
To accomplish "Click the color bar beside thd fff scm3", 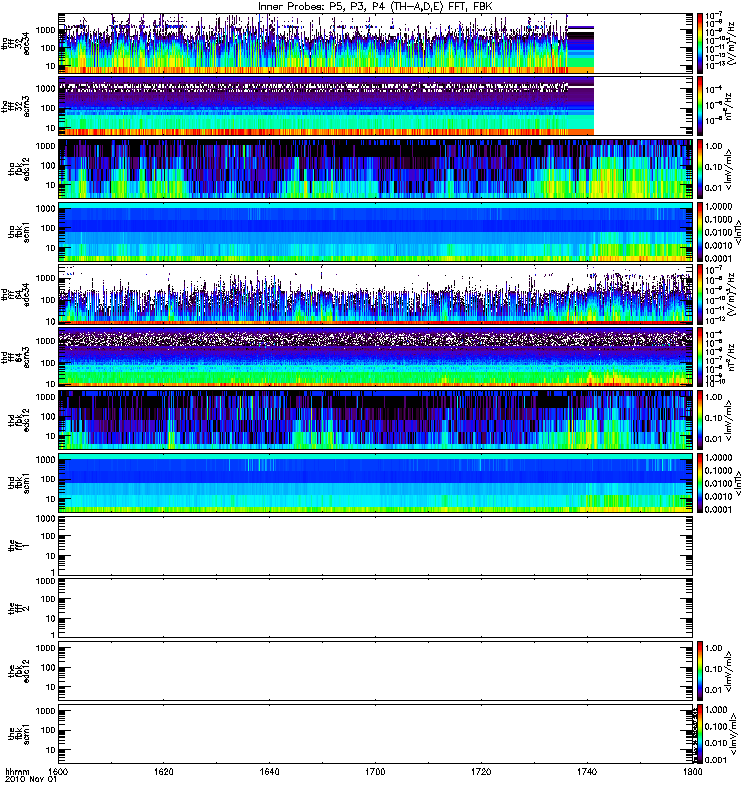I will pos(700,357).
